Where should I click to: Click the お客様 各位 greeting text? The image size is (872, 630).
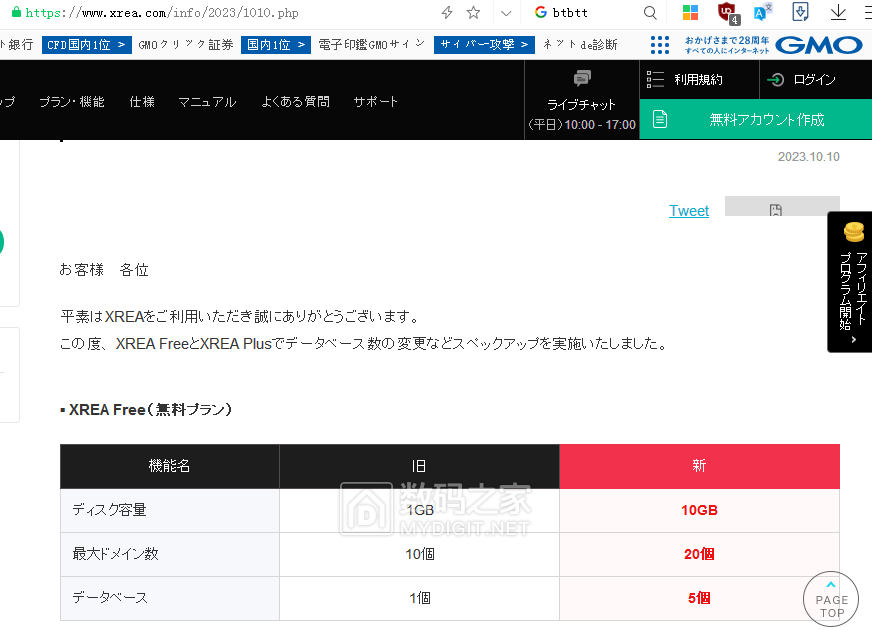pos(104,270)
